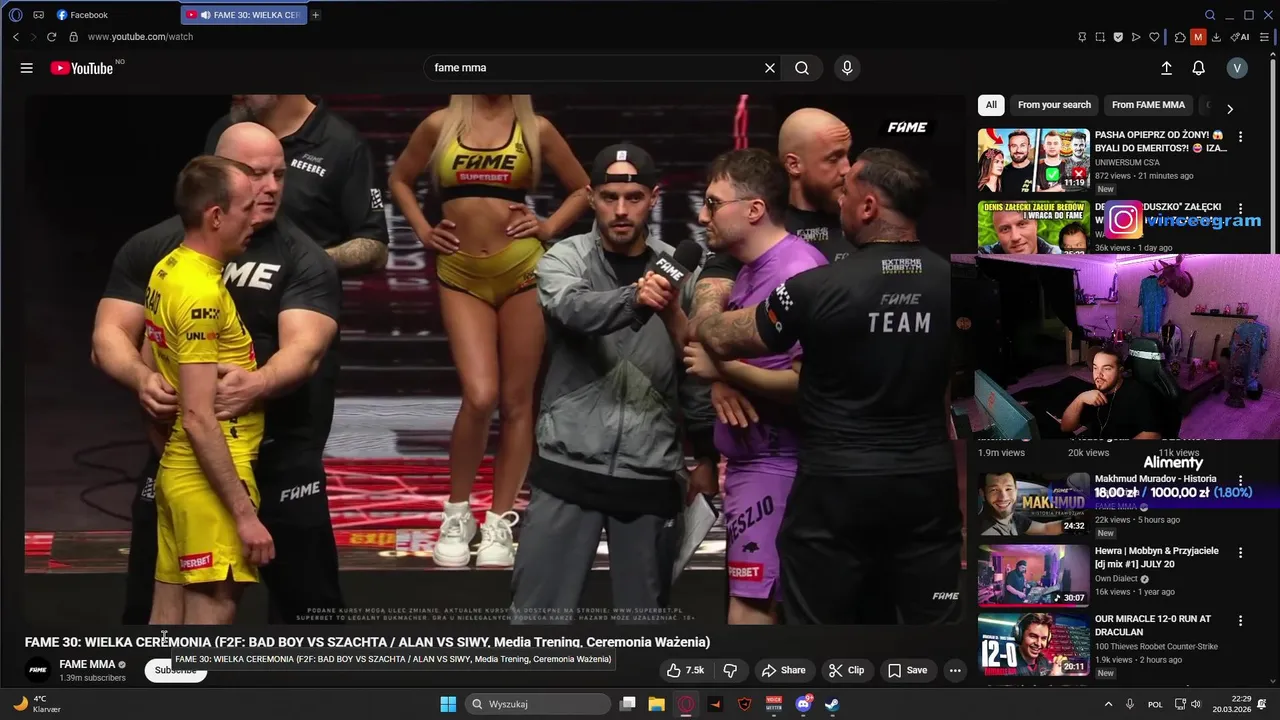Screen dimensions: 1280x720
Task: Select 'From FAME MMA' chip
Action: (x=1148, y=105)
